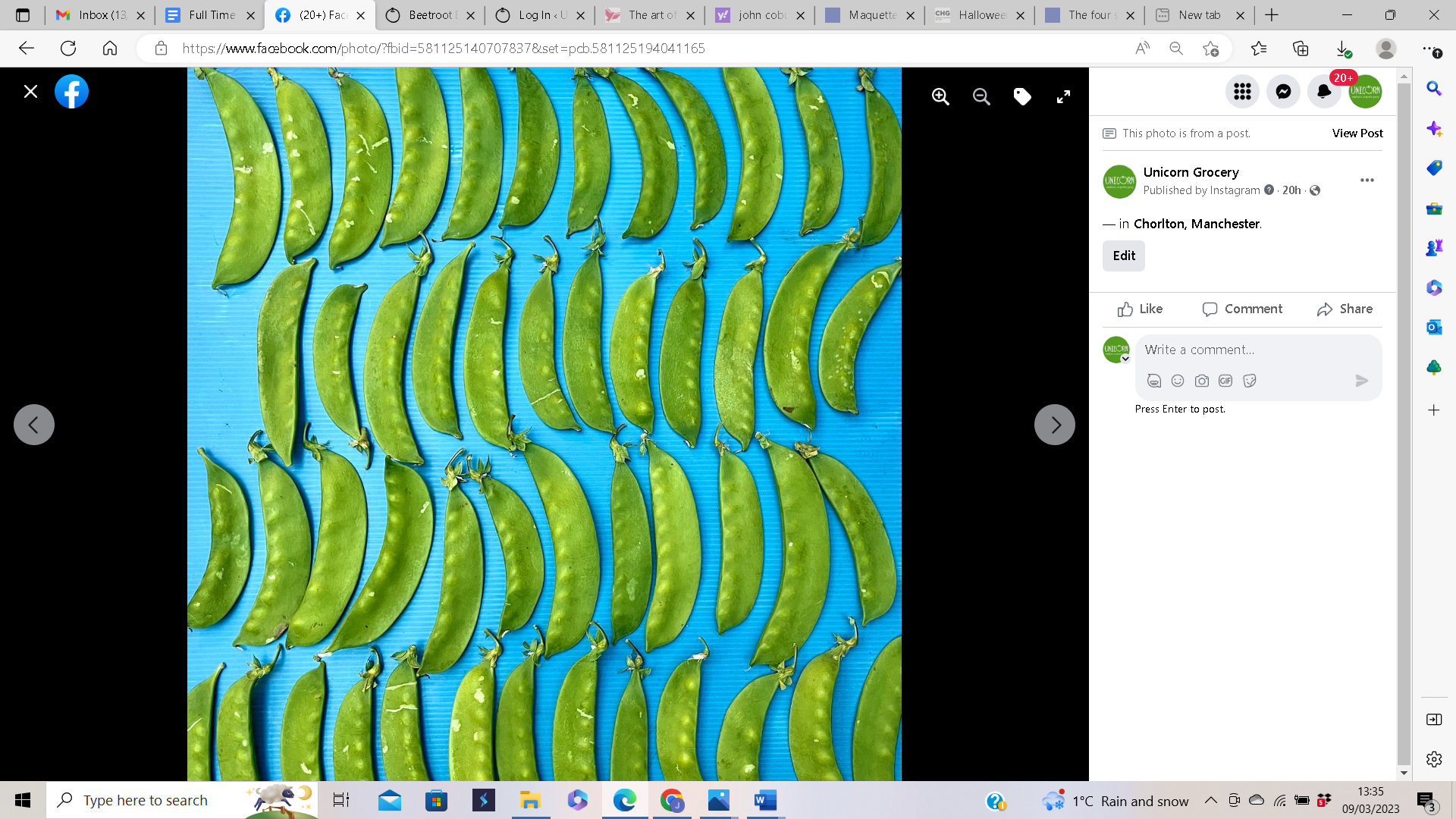Screen dimensions: 1456x819
Task: Add a GIF to comment
Action: pyautogui.click(x=1225, y=381)
